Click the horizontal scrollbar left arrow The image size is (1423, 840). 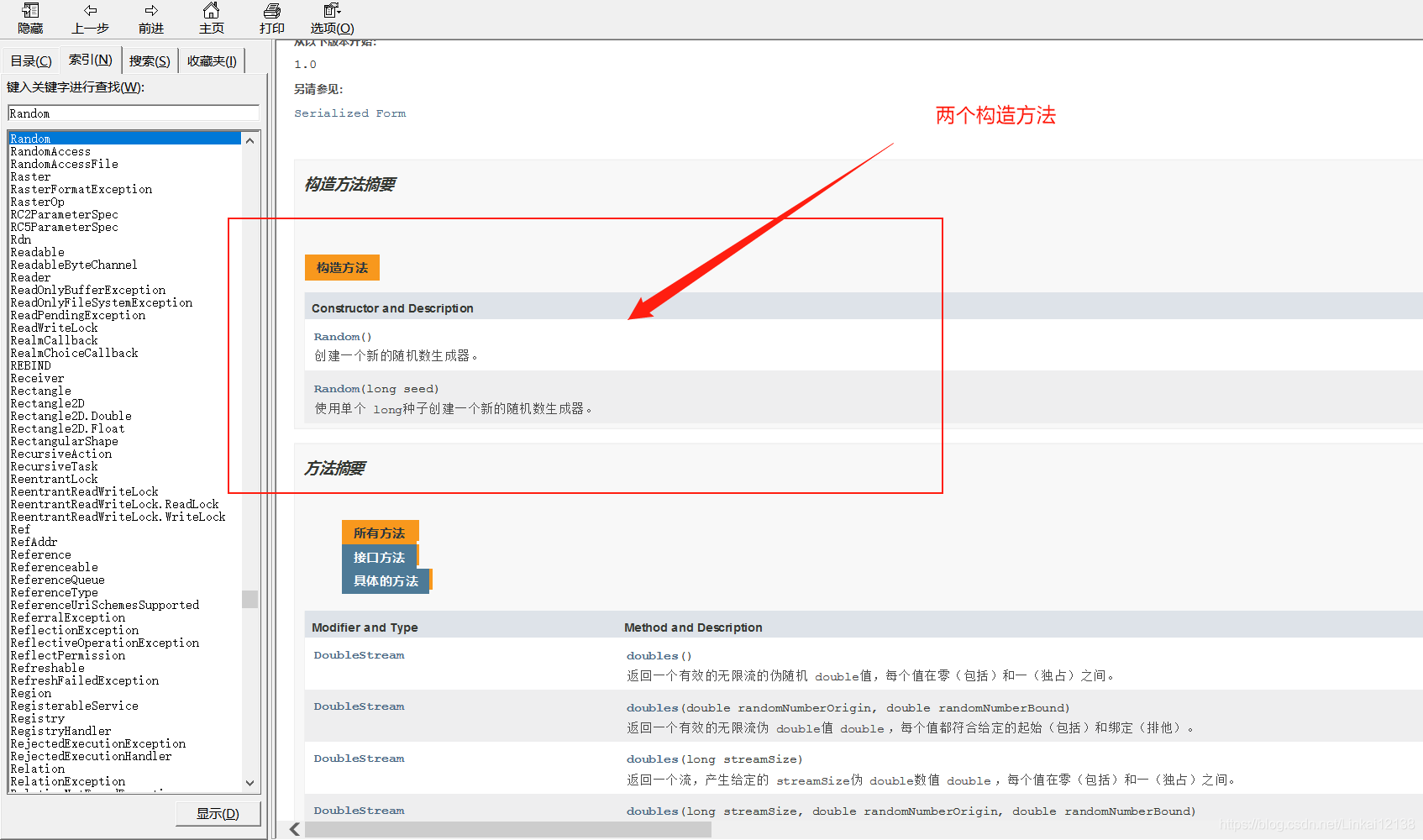coord(295,830)
